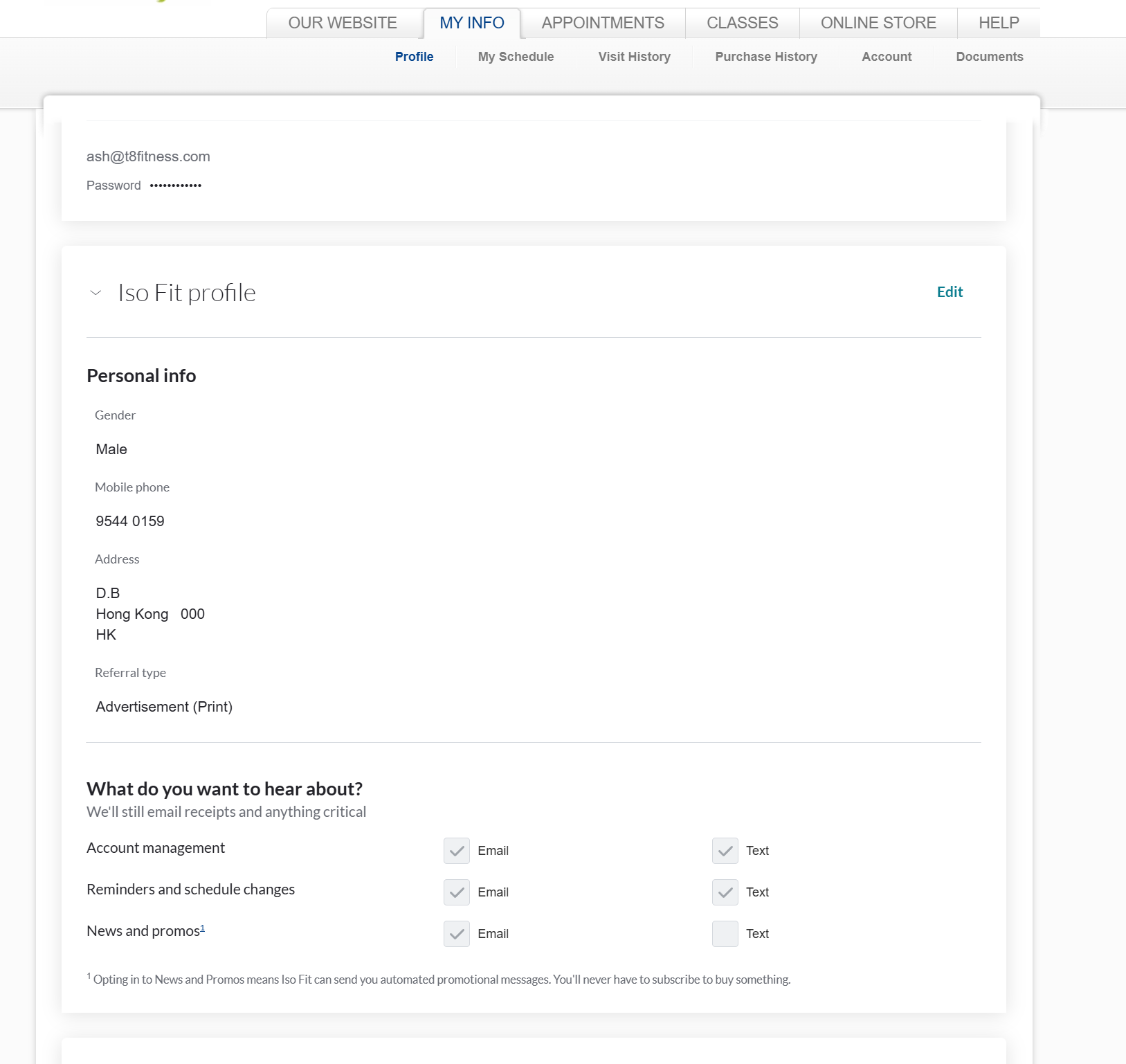Open My Schedule subpage

coord(516,57)
